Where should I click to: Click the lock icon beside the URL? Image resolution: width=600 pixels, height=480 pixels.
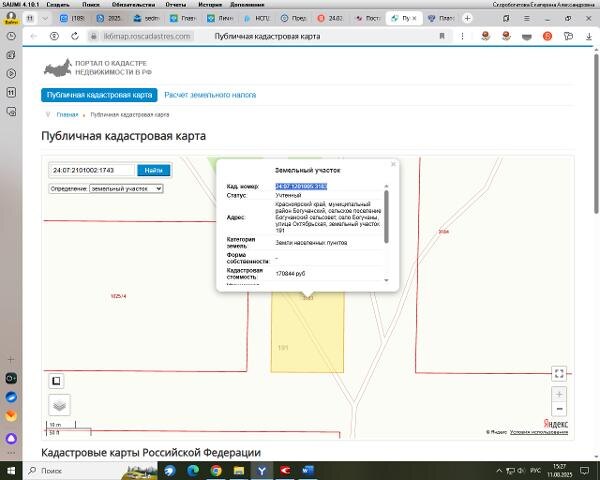pos(93,36)
